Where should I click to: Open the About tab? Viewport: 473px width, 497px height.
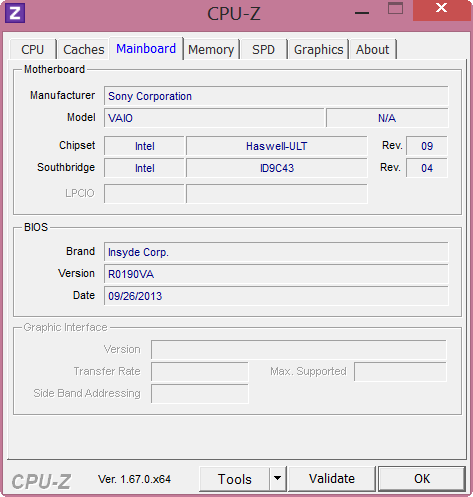click(372, 49)
